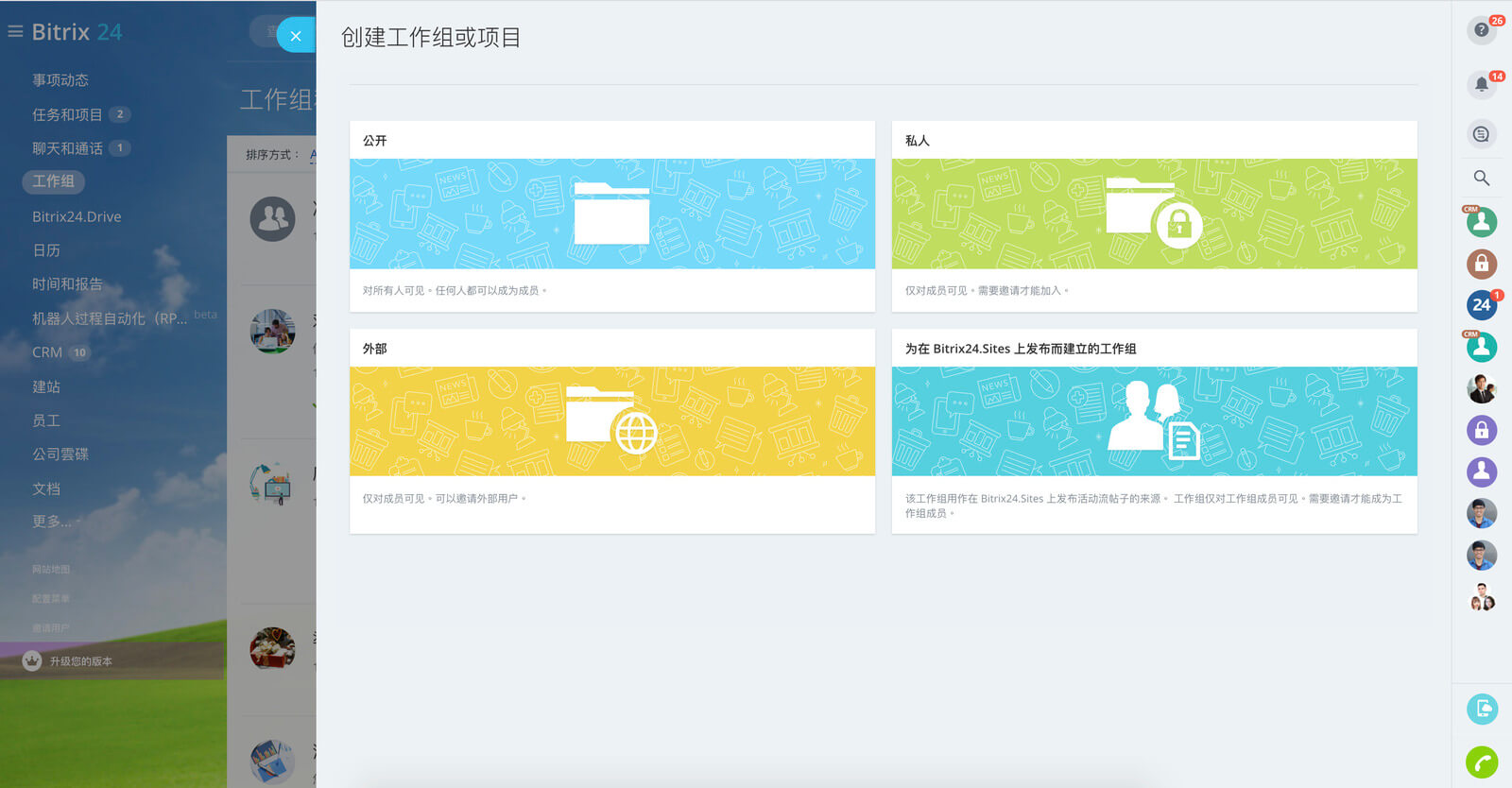Click the 网站地图 link
The width and height of the screenshot is (1512, 788).
pos(51,569)
